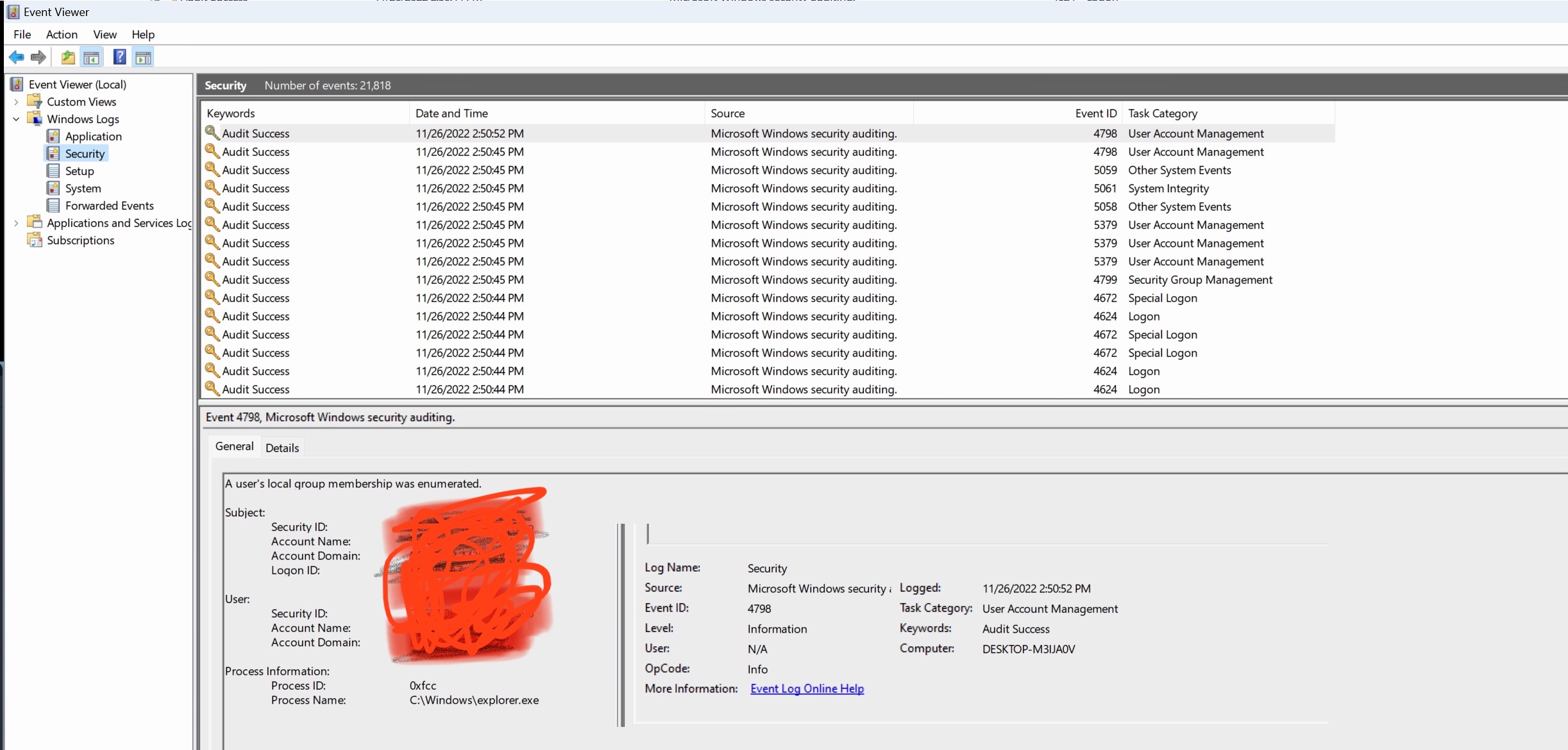Open the Action menu

click(x=62, y=35)
